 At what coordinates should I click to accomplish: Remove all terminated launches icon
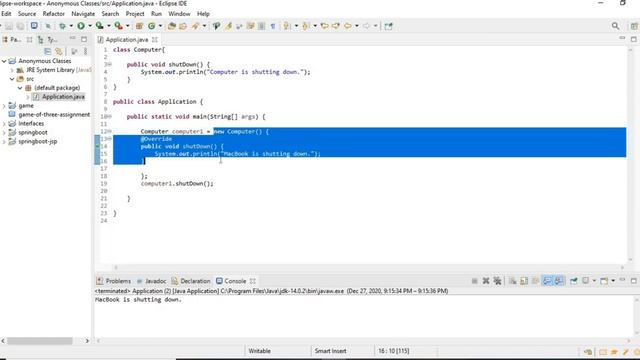(x=497, y=281)
